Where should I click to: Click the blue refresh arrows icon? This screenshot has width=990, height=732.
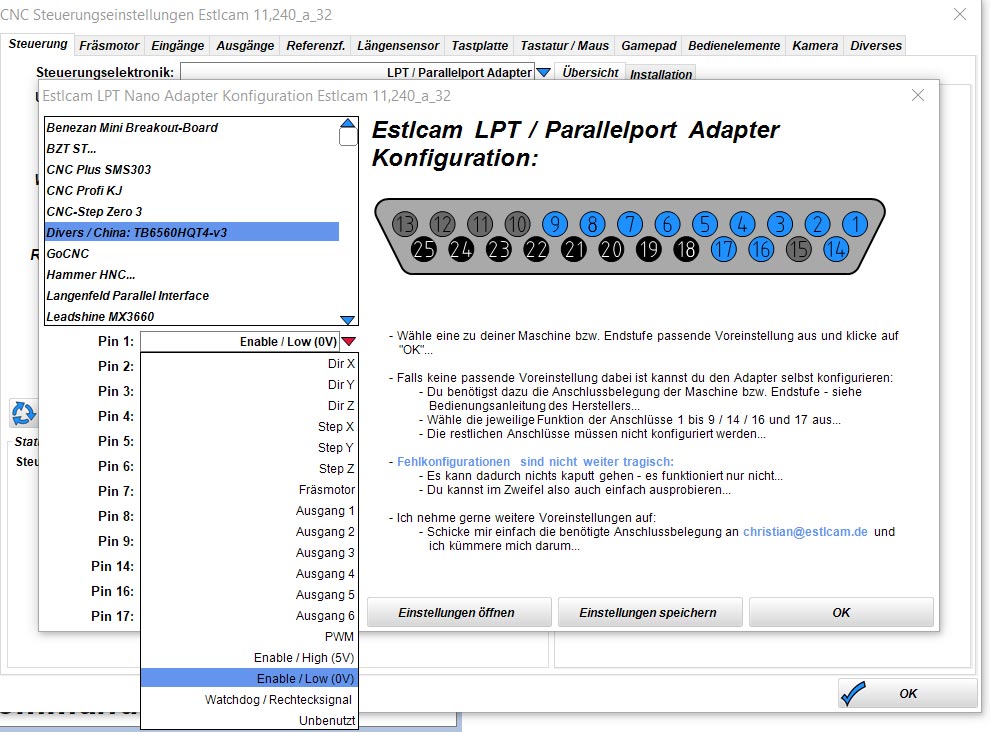23,412
